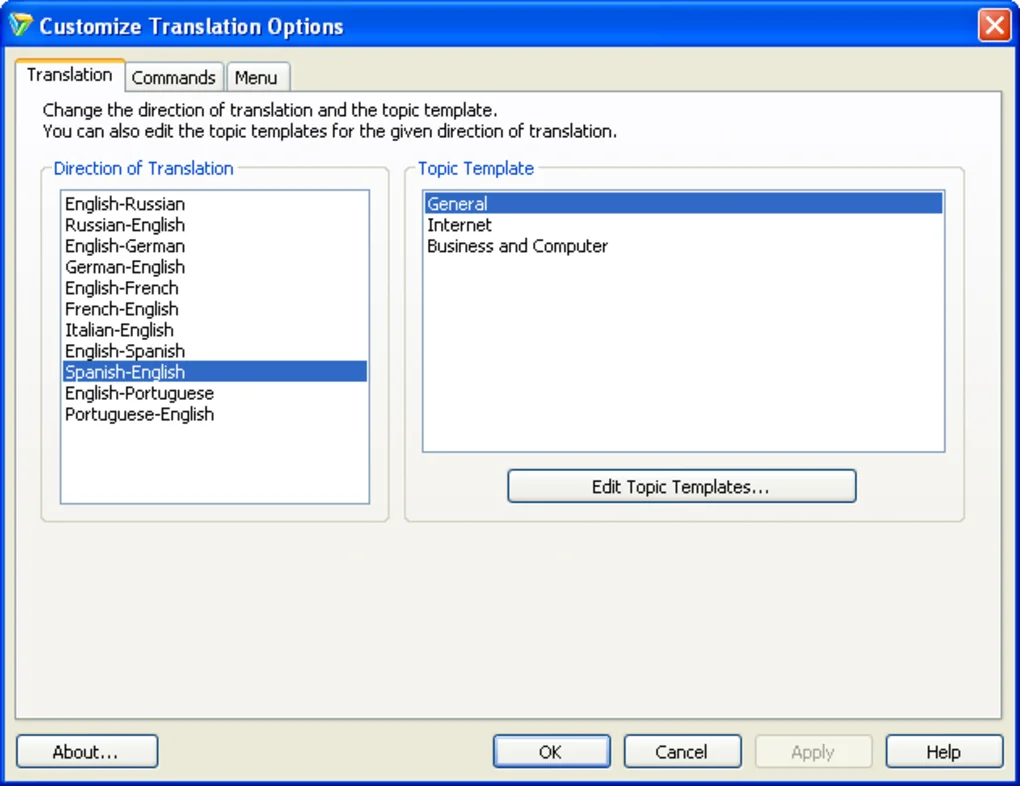The image size is (1020, 786).
Task: Pick French-English translation direction
Action: tap(214, 309)
